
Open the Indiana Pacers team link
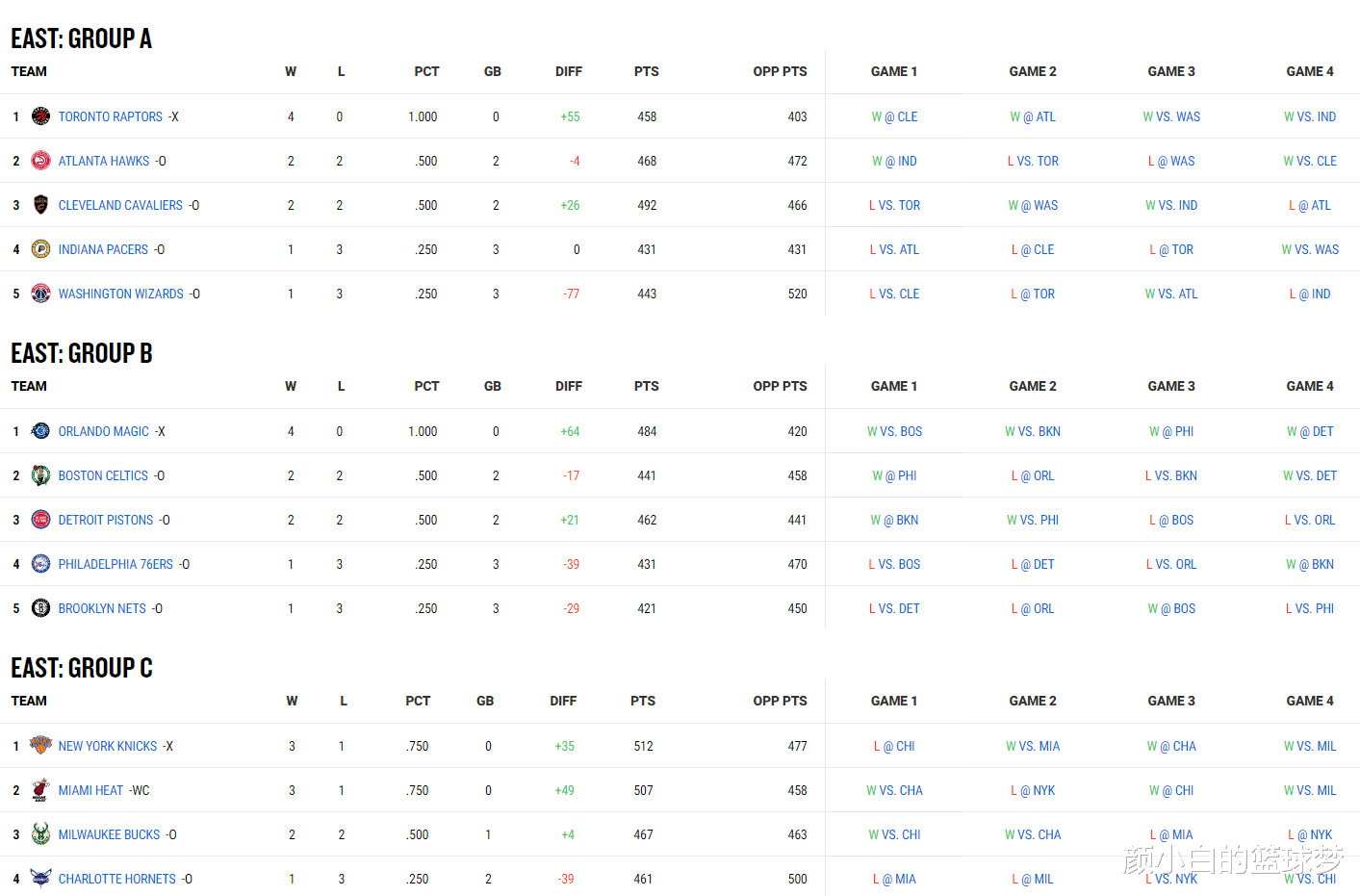coord(103,249)
